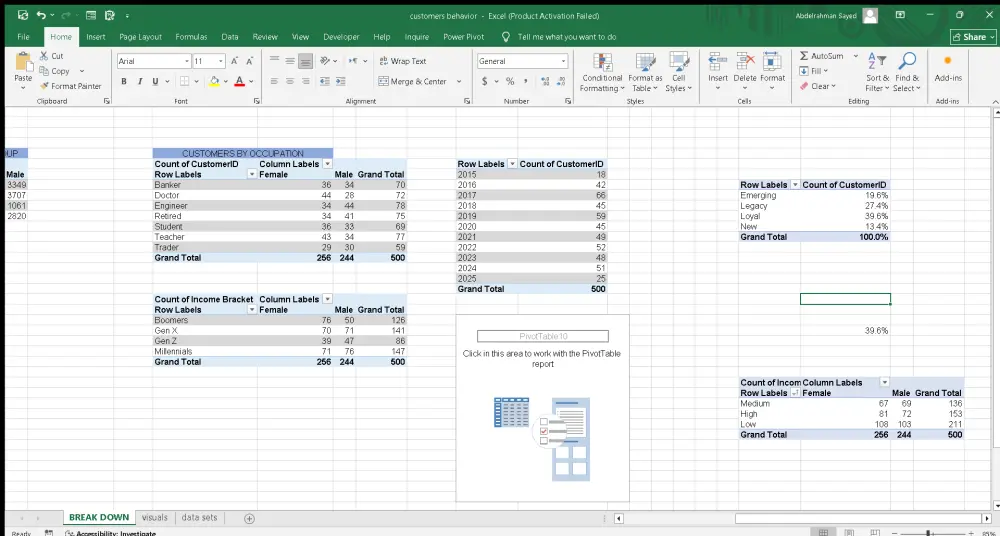This screenshot has height=536, width=1000.
Task: Select the Format Painter tool
Action: [x=70, y=86]
